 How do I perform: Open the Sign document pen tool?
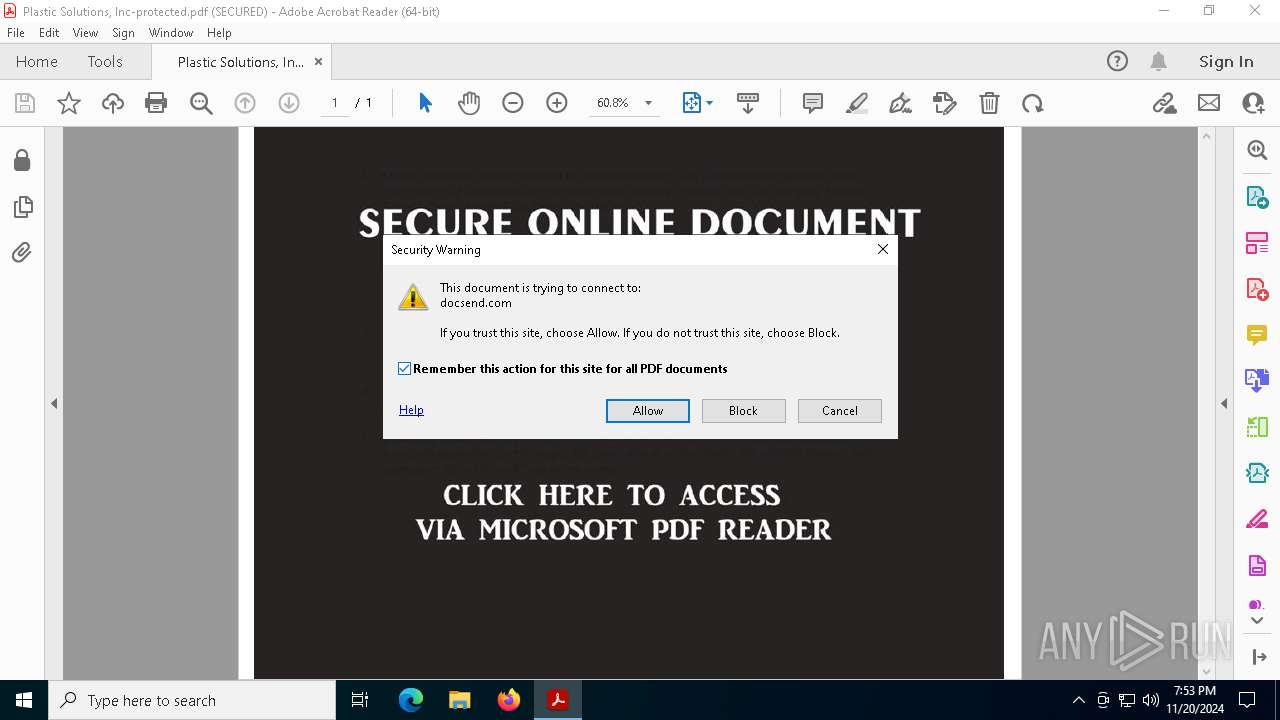(900, 103)
